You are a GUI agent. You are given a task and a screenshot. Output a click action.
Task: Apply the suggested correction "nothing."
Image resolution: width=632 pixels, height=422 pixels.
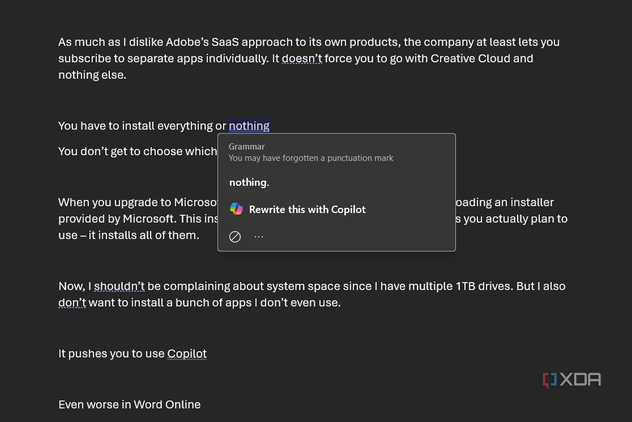[249, 183]
